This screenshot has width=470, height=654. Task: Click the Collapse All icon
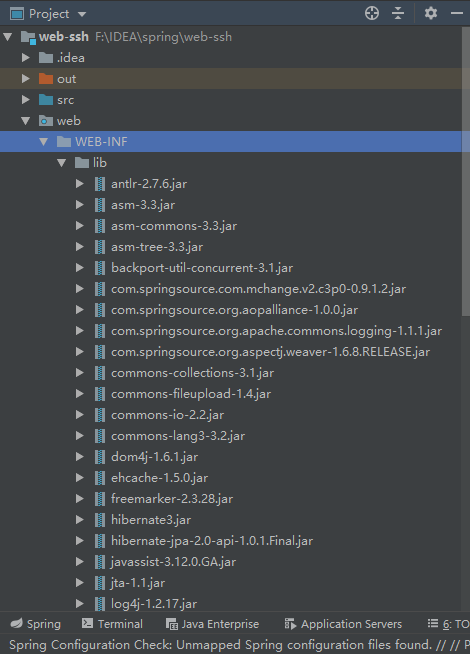pos(398,13)
